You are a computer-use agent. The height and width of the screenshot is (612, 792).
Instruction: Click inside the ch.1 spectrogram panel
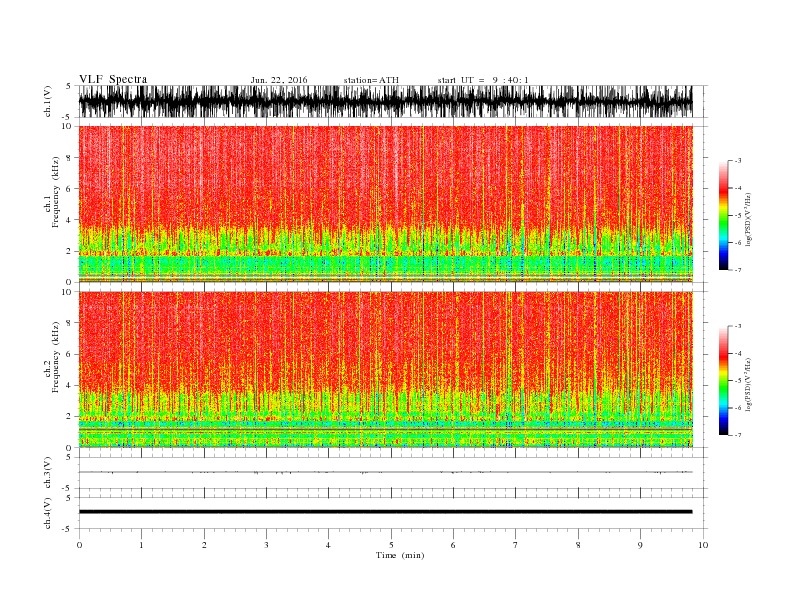385,204
